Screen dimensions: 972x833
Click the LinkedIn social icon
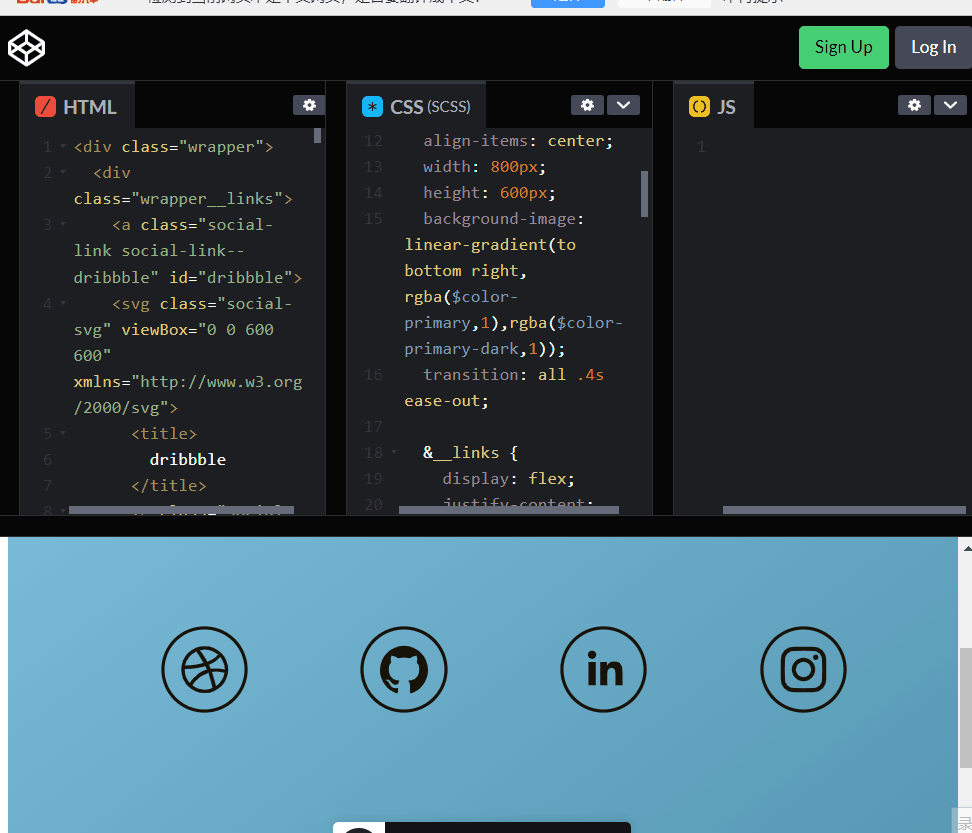point(603,669)
